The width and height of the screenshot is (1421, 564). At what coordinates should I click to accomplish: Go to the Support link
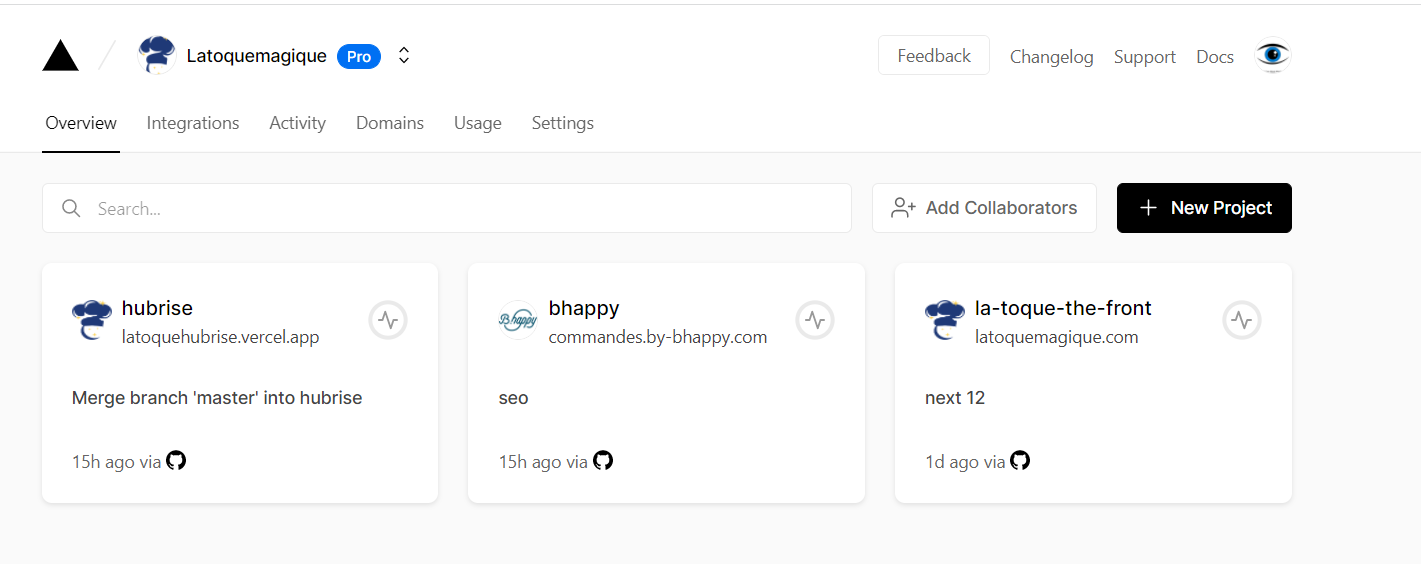1145,57
